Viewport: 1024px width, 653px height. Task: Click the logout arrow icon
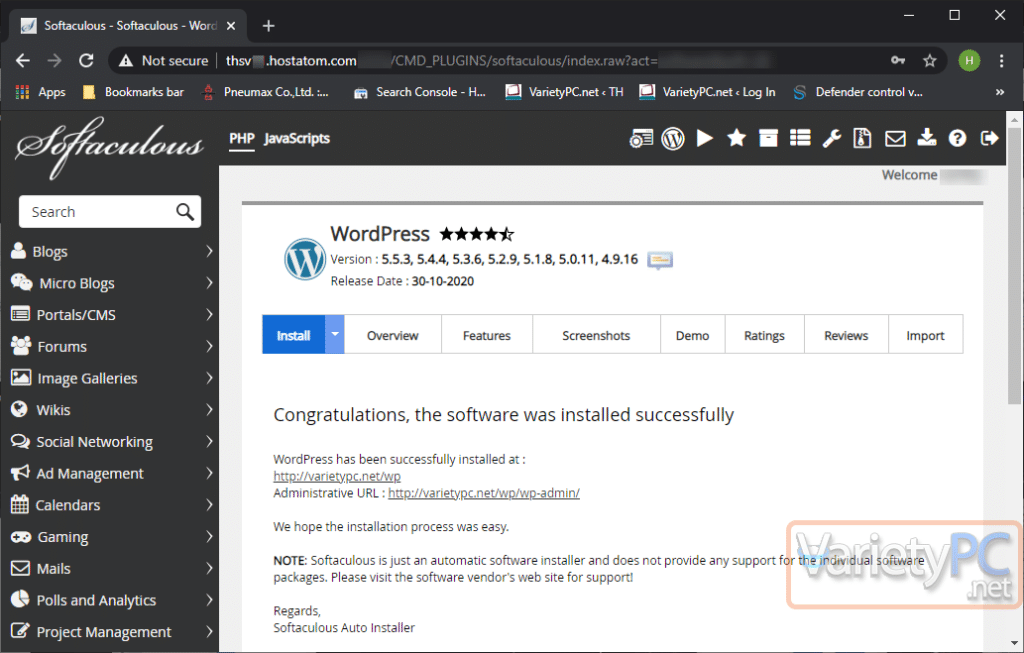(989, 138)
